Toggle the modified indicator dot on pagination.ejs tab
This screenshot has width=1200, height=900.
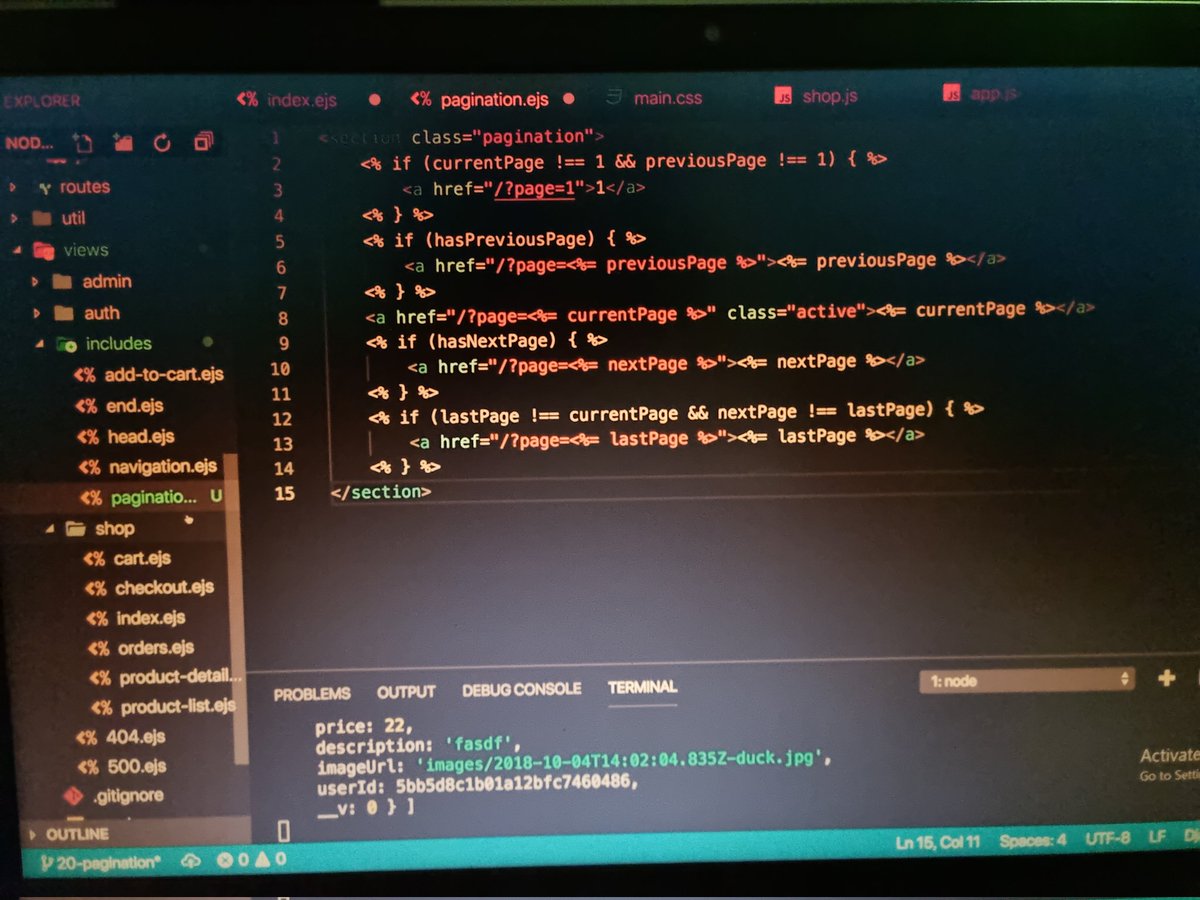(x=568, y=99)
